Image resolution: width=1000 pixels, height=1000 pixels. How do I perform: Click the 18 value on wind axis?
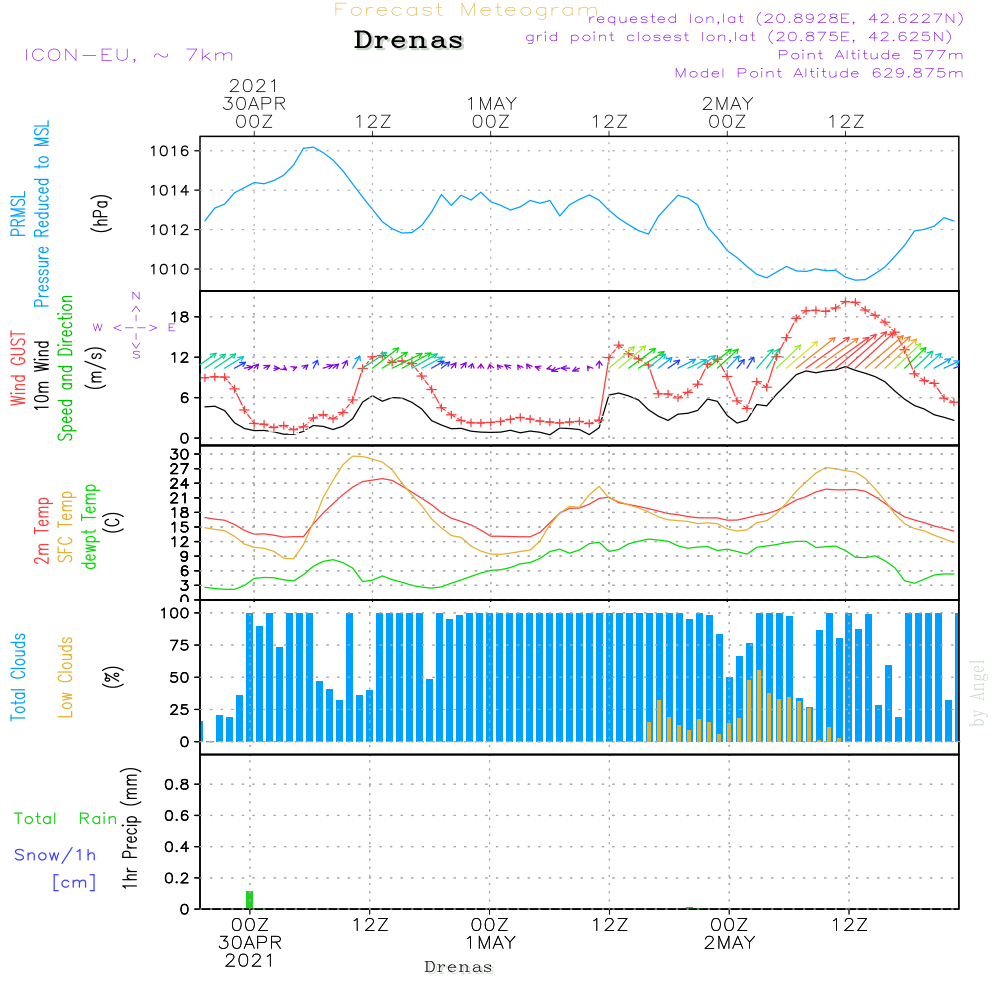[x=180, y=317]
